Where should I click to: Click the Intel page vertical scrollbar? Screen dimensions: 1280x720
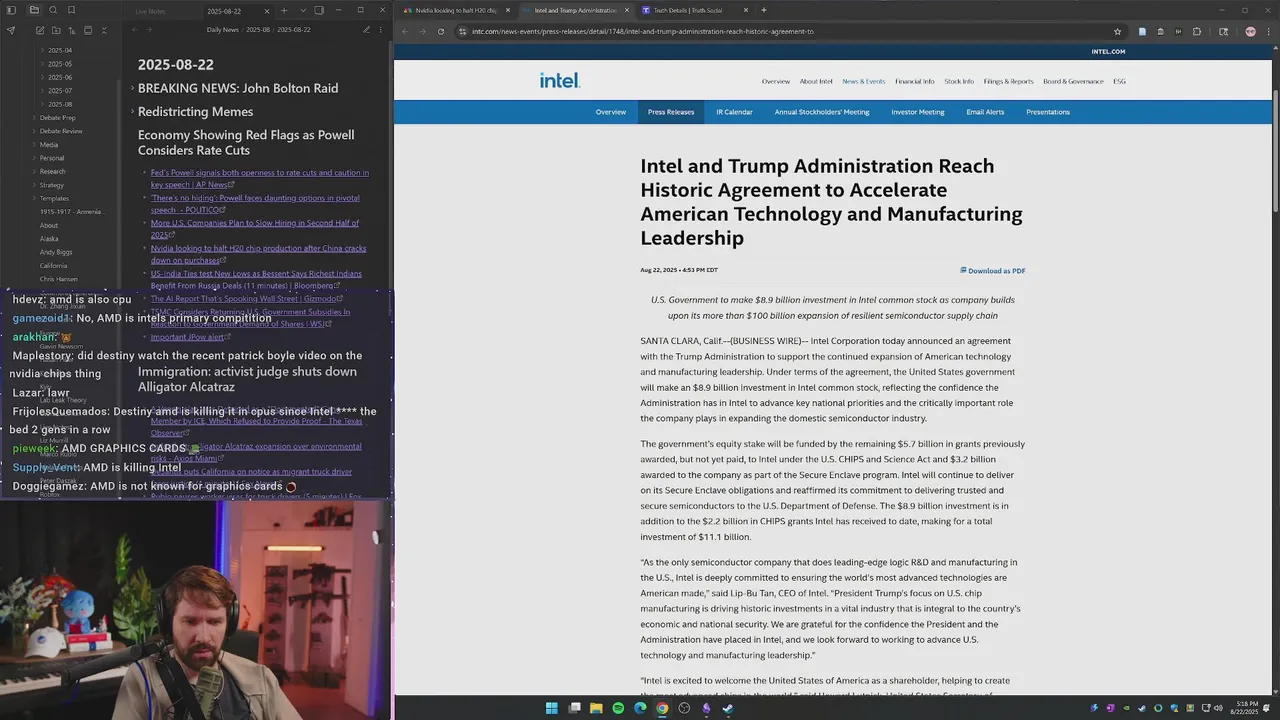coord(1275,150)
